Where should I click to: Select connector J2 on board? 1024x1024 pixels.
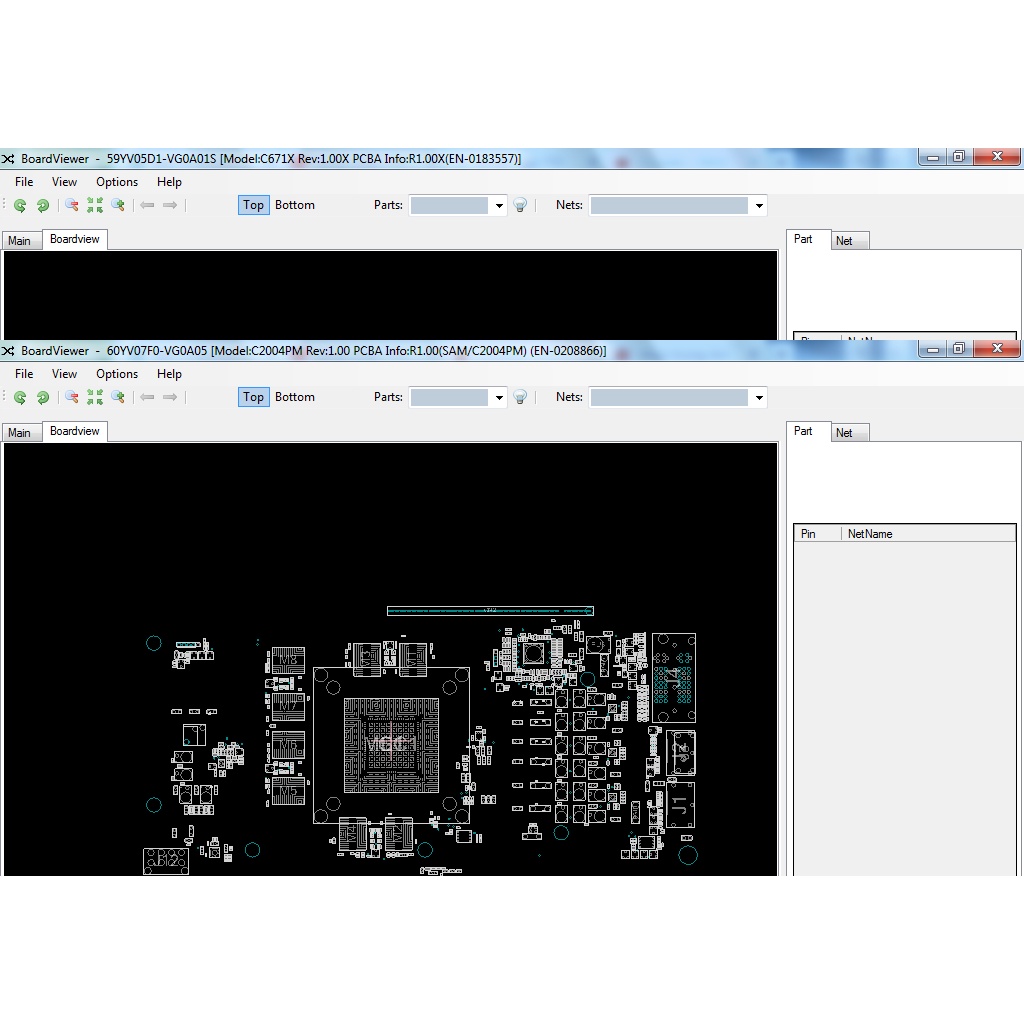[680, 753]
